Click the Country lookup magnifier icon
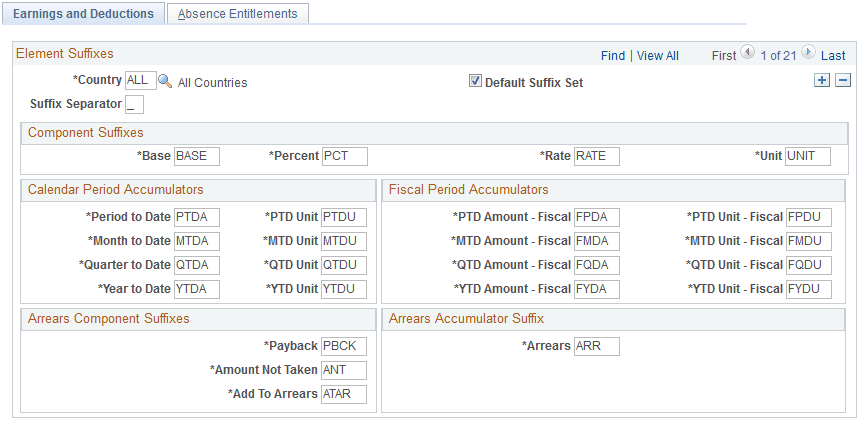 (165, 81)
